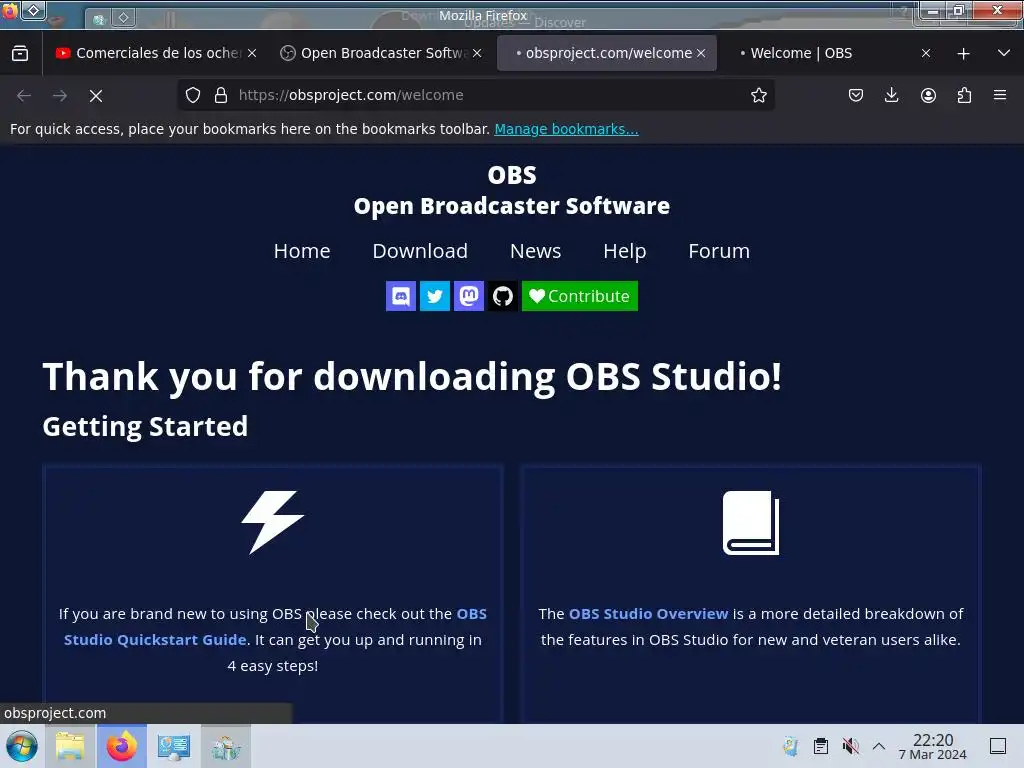This screenshot has width=1024, height=768.
Task: View site security lock information
Action: [x=221, y=95]
